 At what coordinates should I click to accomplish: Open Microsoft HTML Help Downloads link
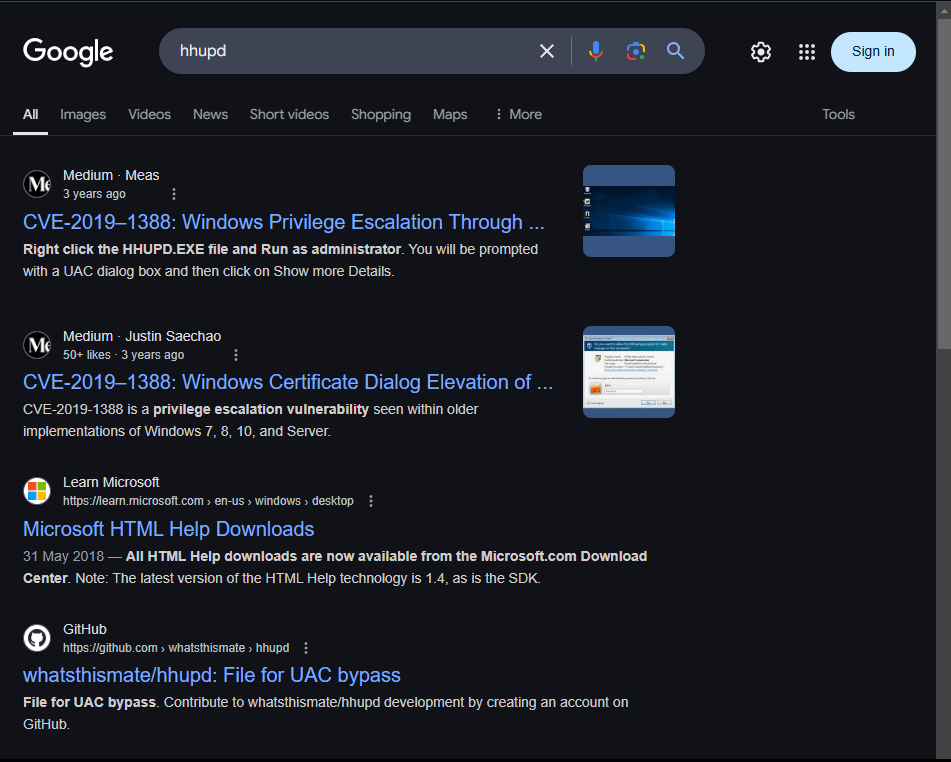pyautogui.click(x=168, y=529)
